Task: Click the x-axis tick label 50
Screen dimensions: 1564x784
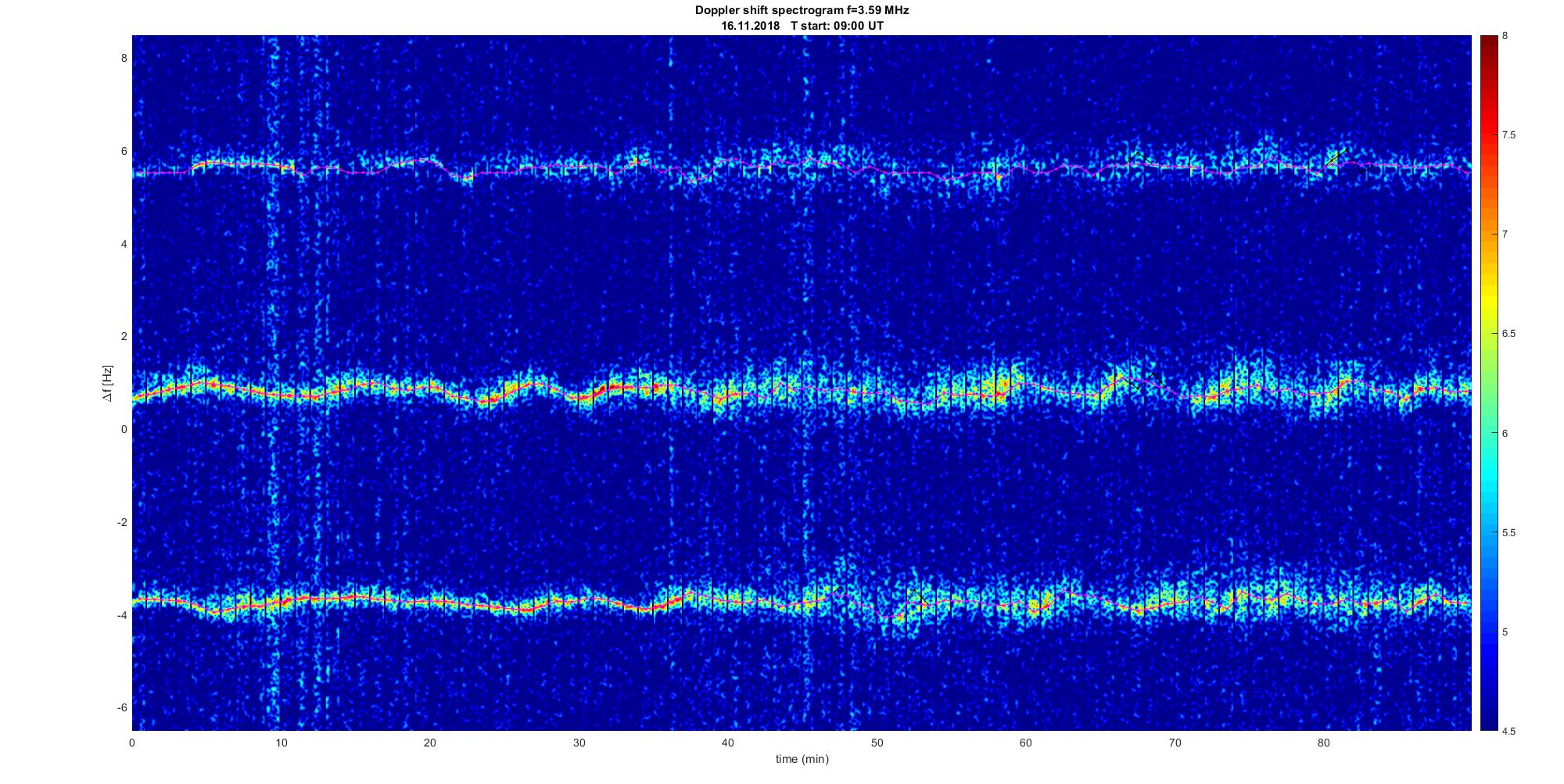Action: point(877,743)
